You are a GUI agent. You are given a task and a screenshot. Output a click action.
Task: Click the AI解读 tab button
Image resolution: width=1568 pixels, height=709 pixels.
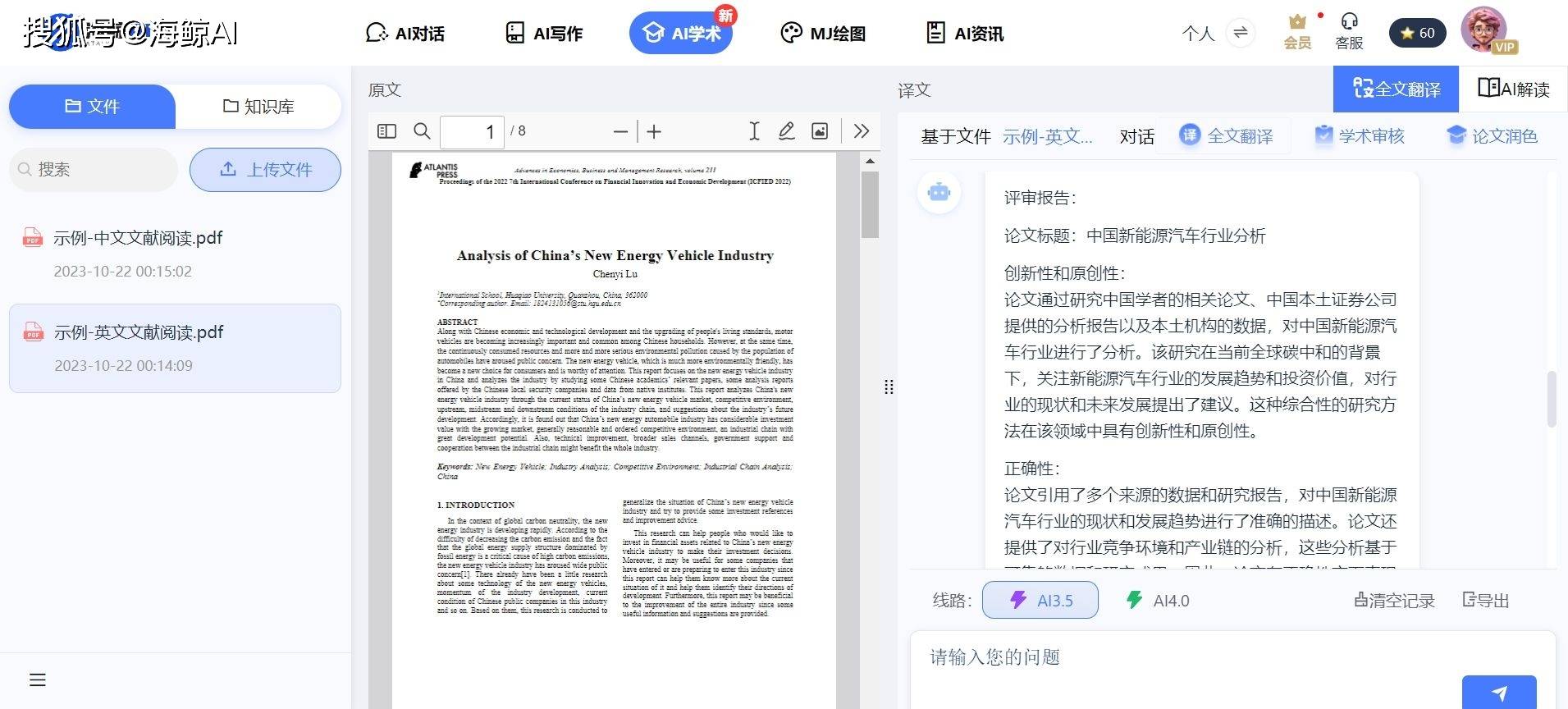(x=1513, y=89)
